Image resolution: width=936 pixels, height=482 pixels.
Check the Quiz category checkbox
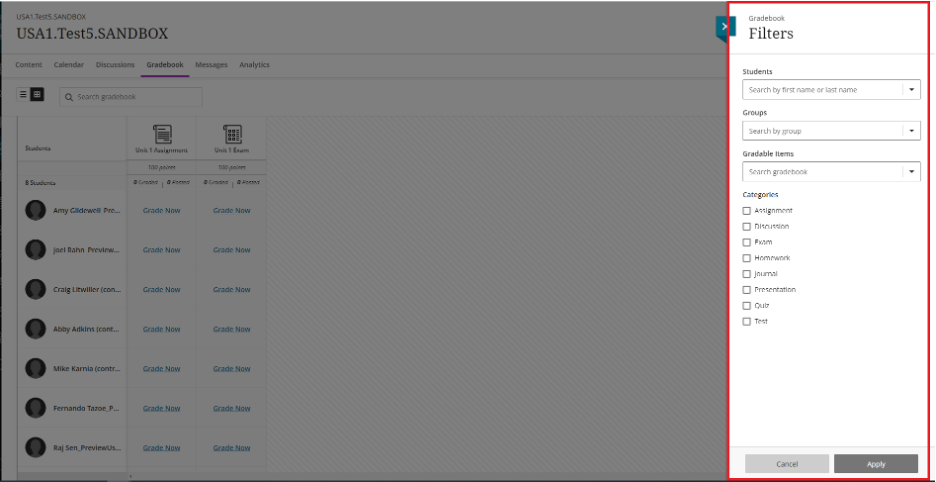click(746, 306)
